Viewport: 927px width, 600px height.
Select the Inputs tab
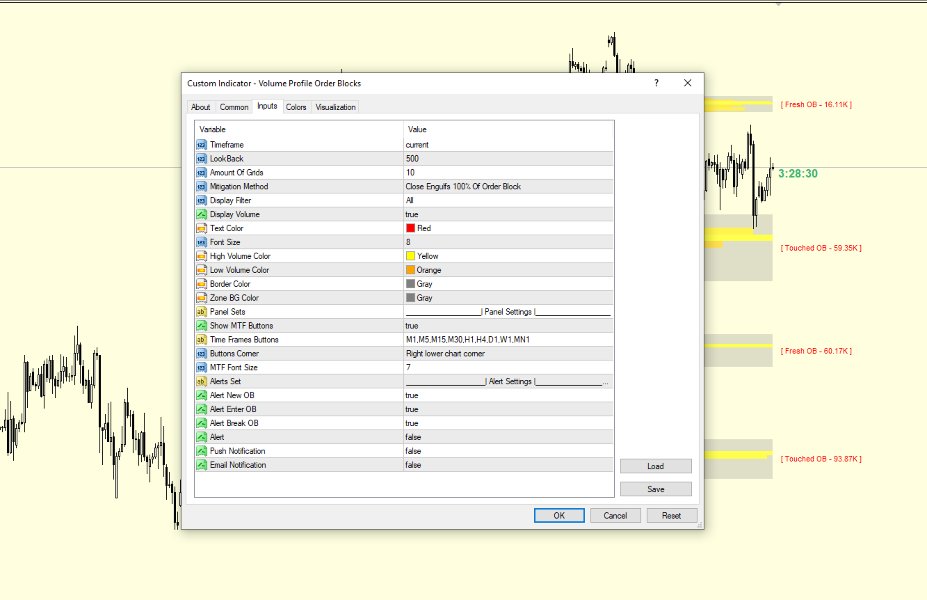[x=267, y=106]
